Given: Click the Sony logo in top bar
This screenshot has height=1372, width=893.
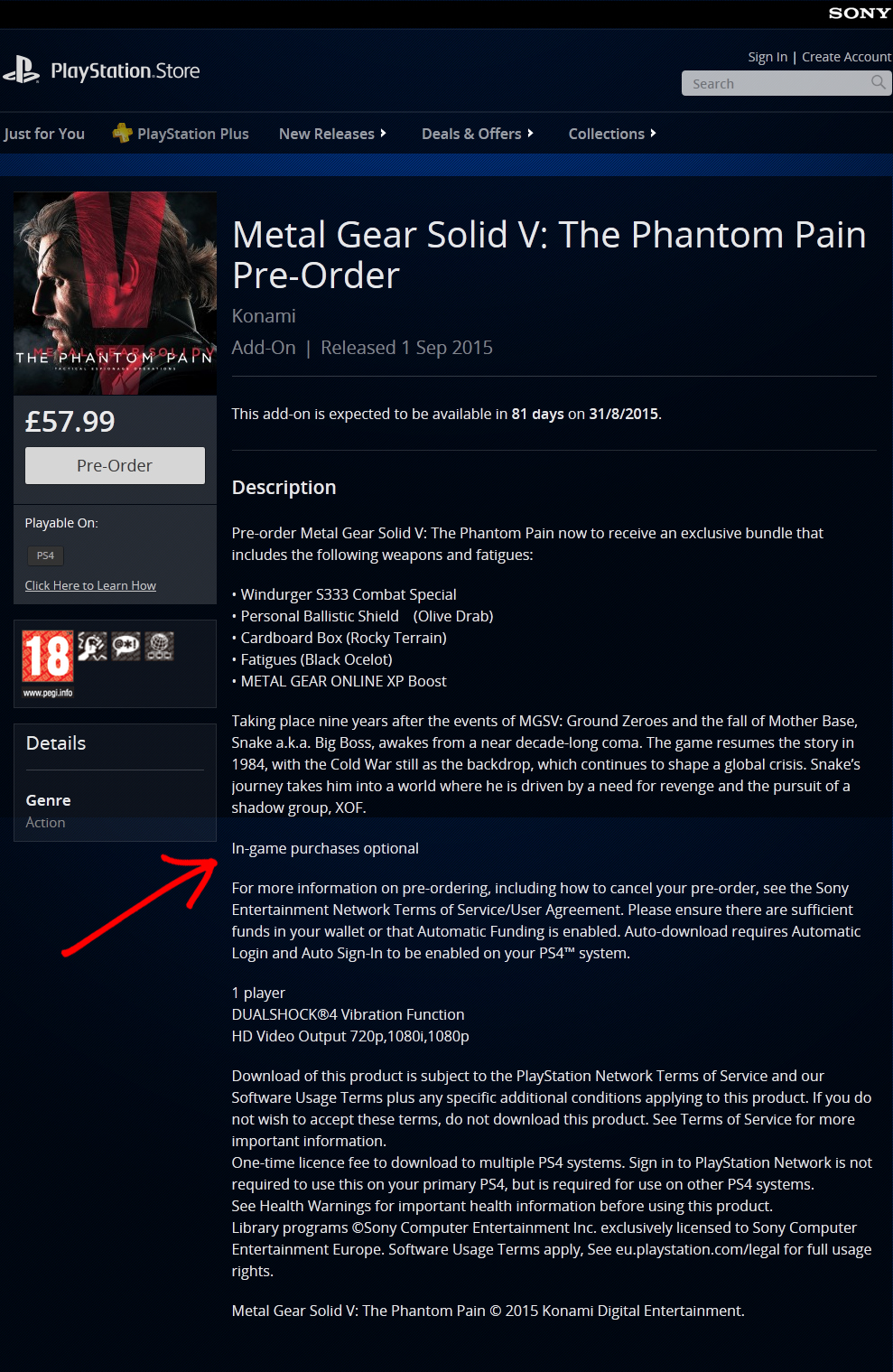Looking at the screenshot, I should tap(859, 13).
